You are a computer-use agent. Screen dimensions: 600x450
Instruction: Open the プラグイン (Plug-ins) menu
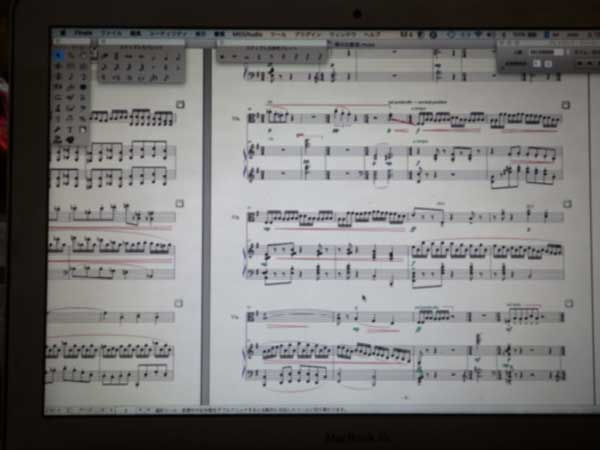tap(308, 34)
